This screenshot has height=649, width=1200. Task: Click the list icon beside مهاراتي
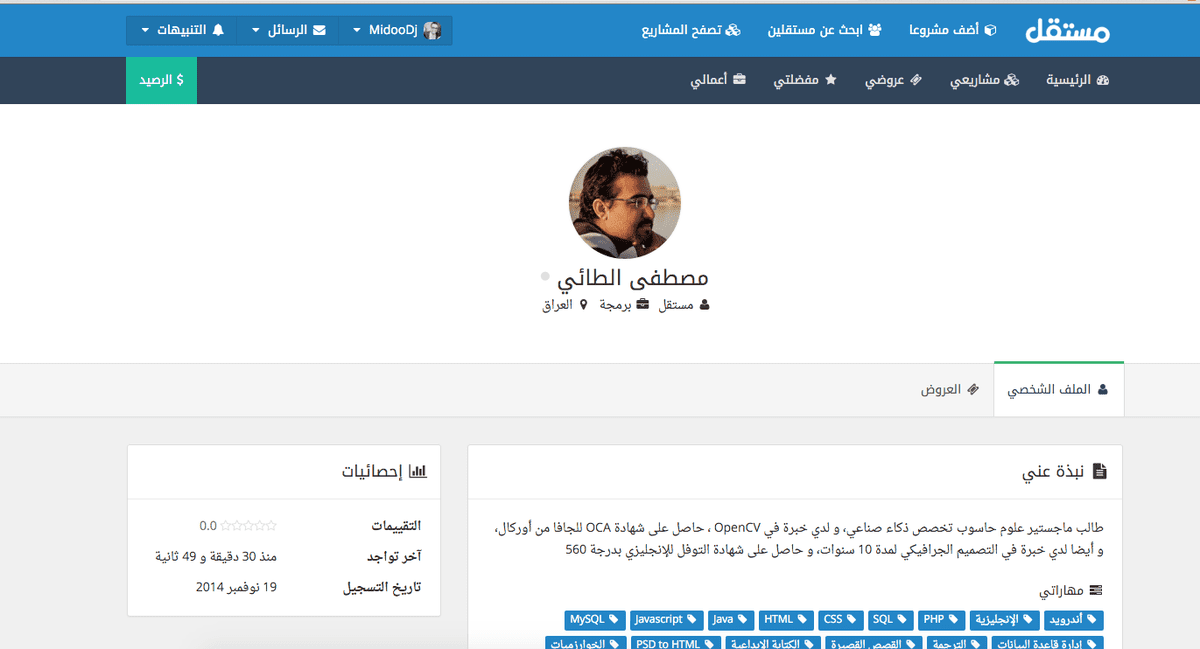(1096, 592)
